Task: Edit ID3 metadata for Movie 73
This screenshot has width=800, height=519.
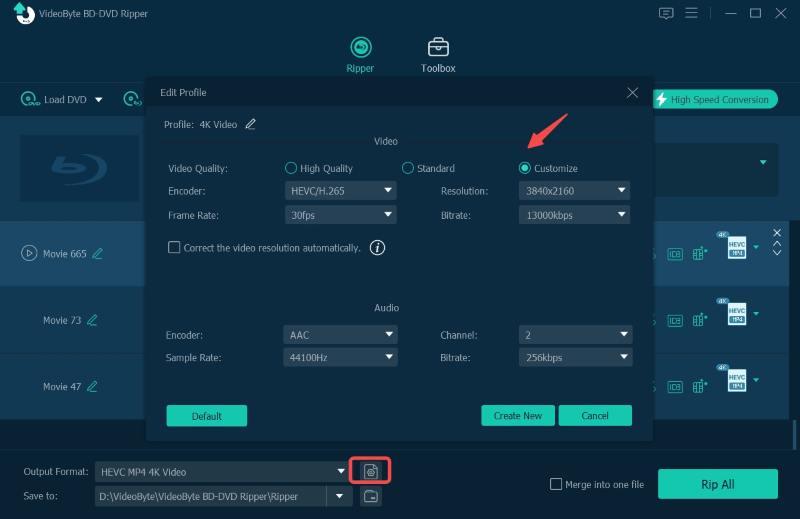Action: 675,320
